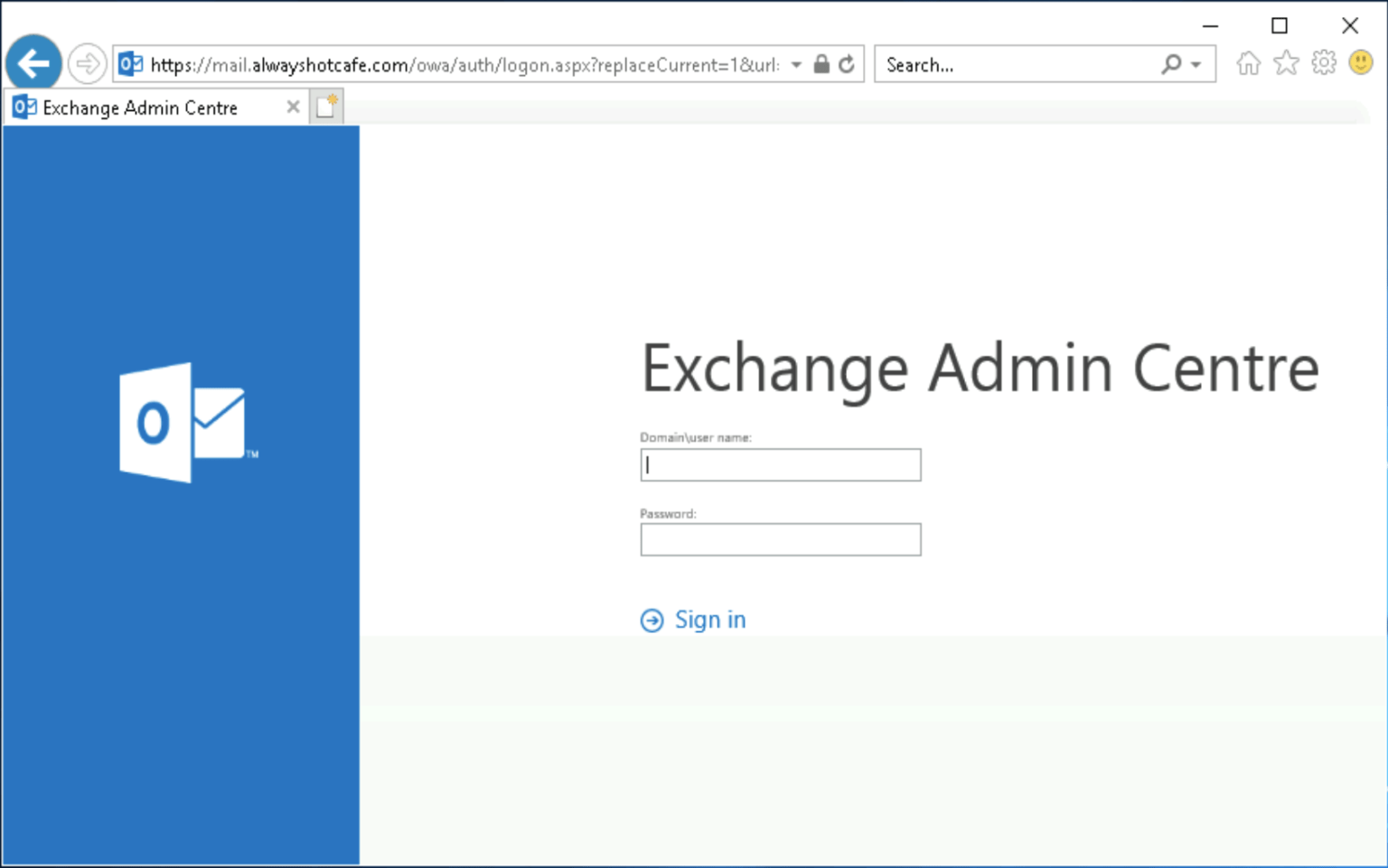Send feedback using the smiley icon
Viewport: 1388px width, 868px height.
coord(1358,62)
